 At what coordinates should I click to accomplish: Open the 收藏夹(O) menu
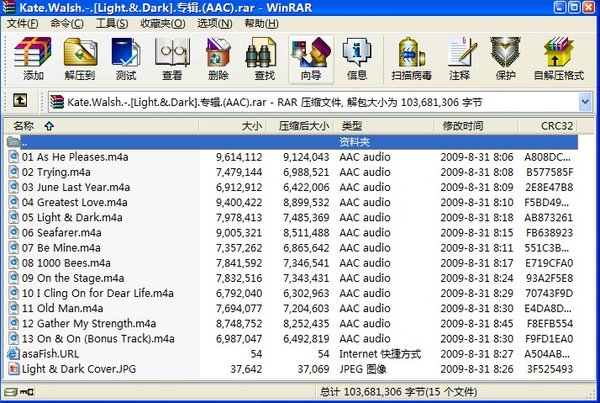pos(163,24)
